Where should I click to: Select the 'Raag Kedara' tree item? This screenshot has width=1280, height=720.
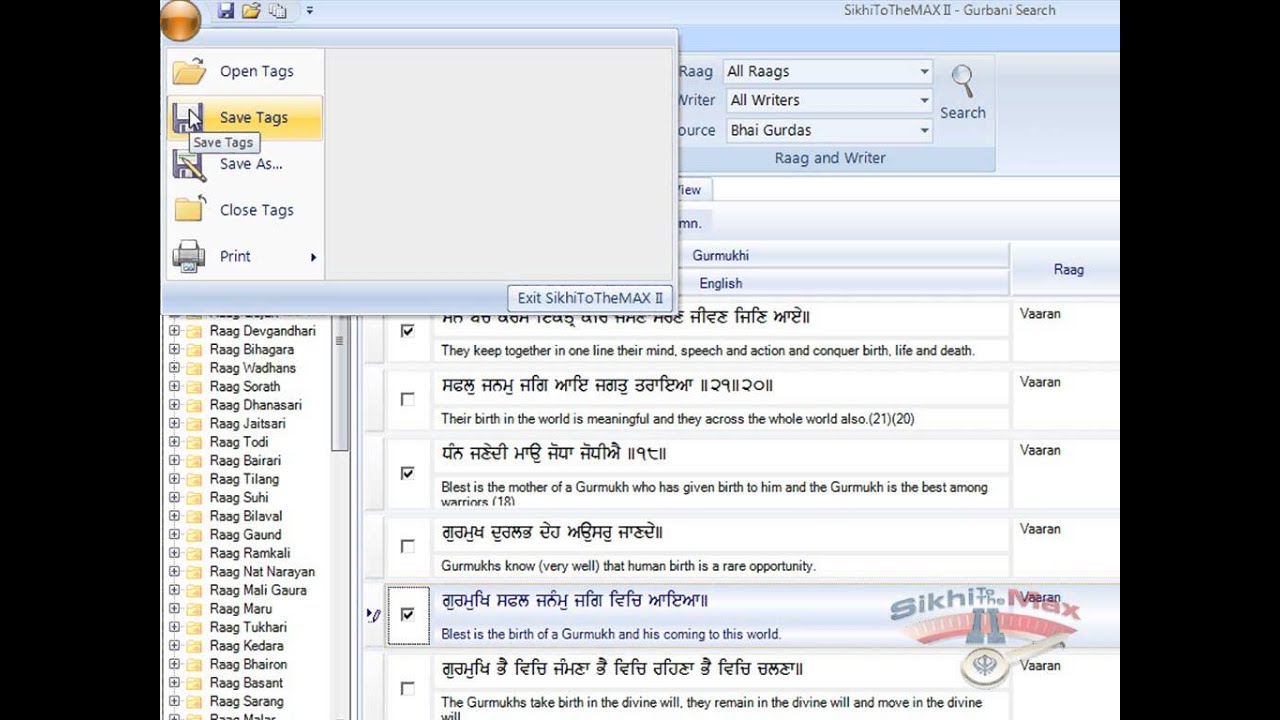(246, 646)
